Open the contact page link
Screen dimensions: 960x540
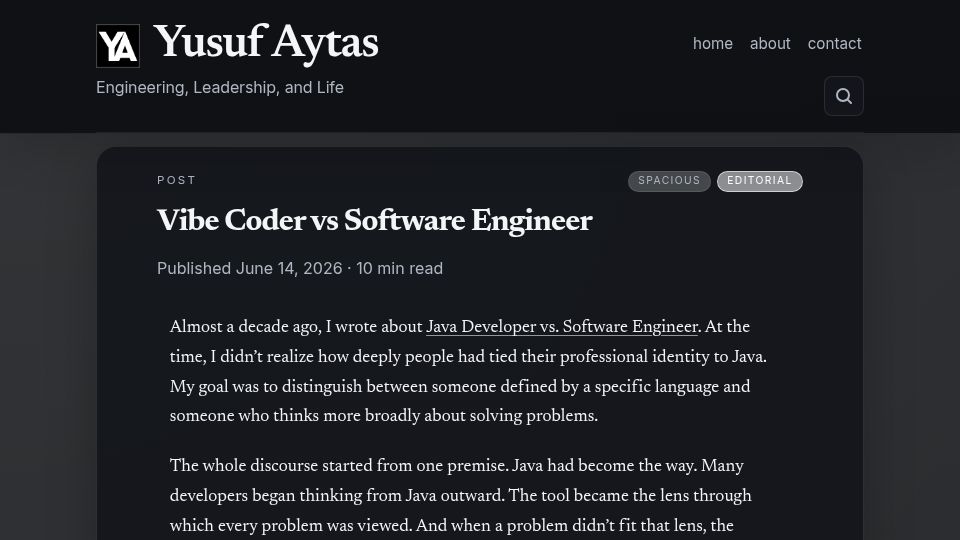[834, 43]
